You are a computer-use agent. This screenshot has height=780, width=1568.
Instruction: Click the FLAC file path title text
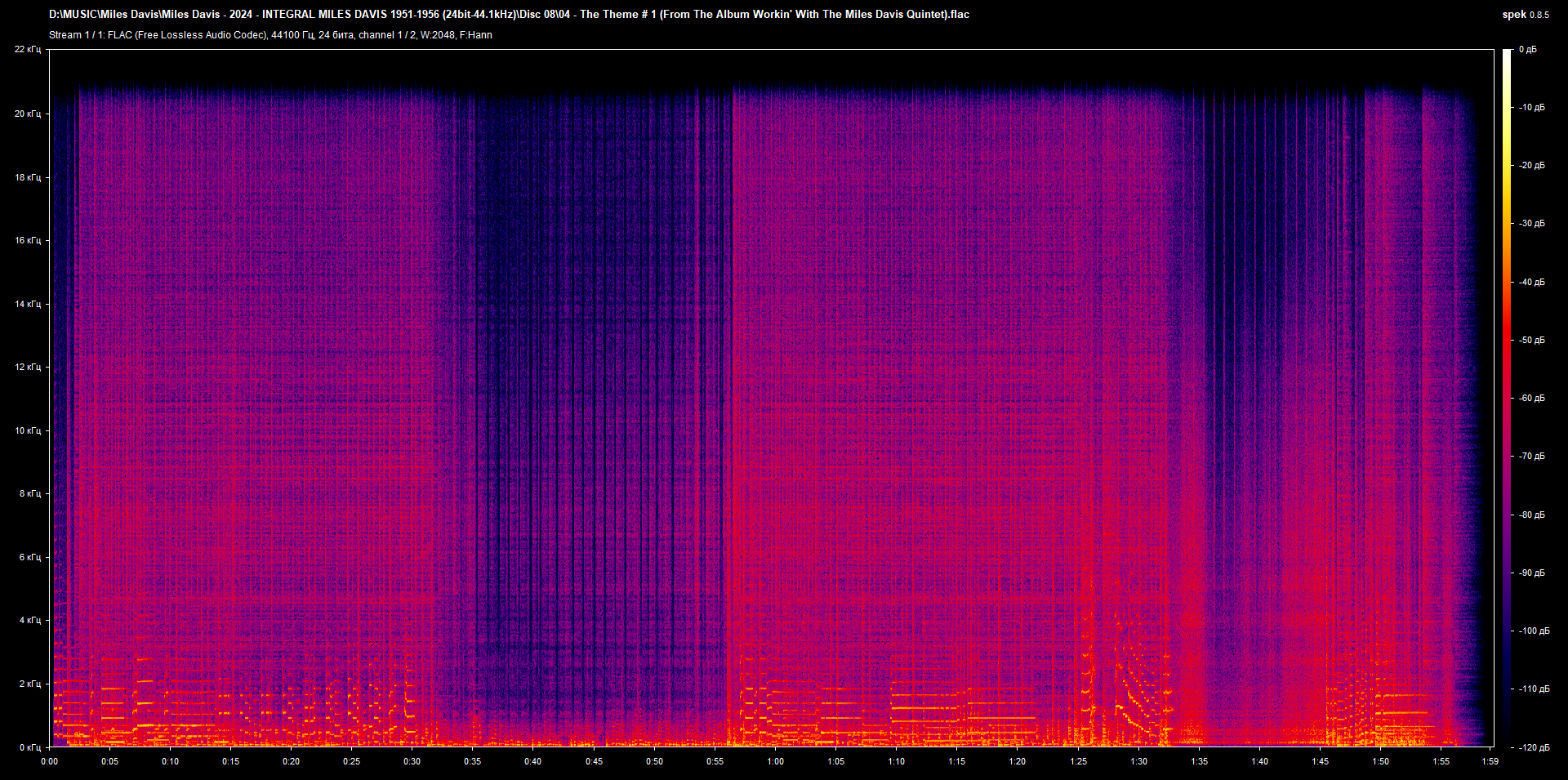click(509, 14)
